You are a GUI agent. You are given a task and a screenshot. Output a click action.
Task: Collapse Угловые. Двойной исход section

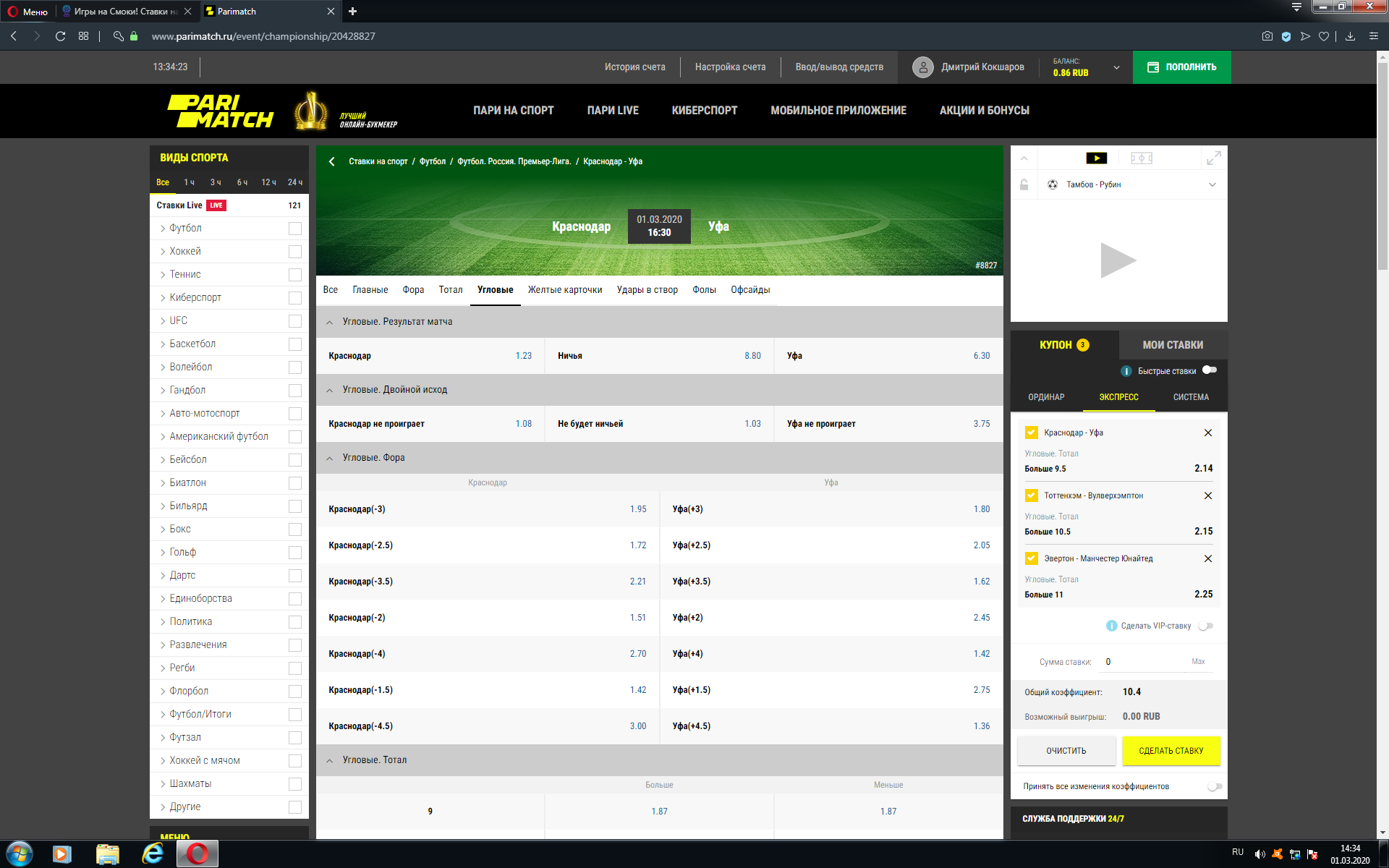(x=330, y=390)
